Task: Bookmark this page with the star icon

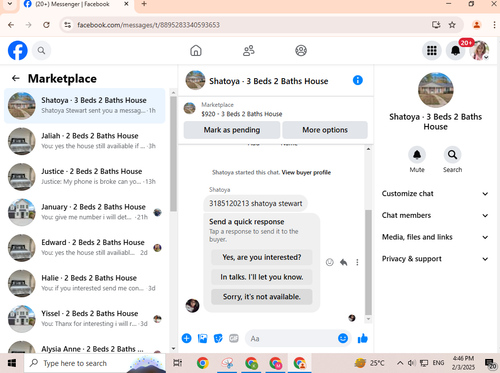Action: pos(452,25)
